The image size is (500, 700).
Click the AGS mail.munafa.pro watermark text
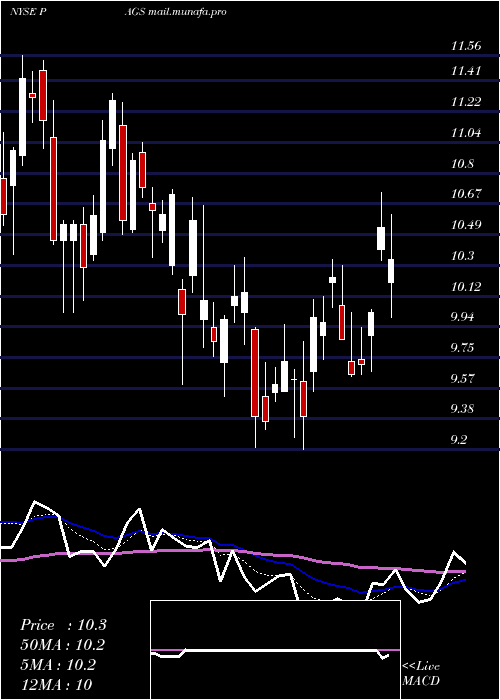(175, 12)
